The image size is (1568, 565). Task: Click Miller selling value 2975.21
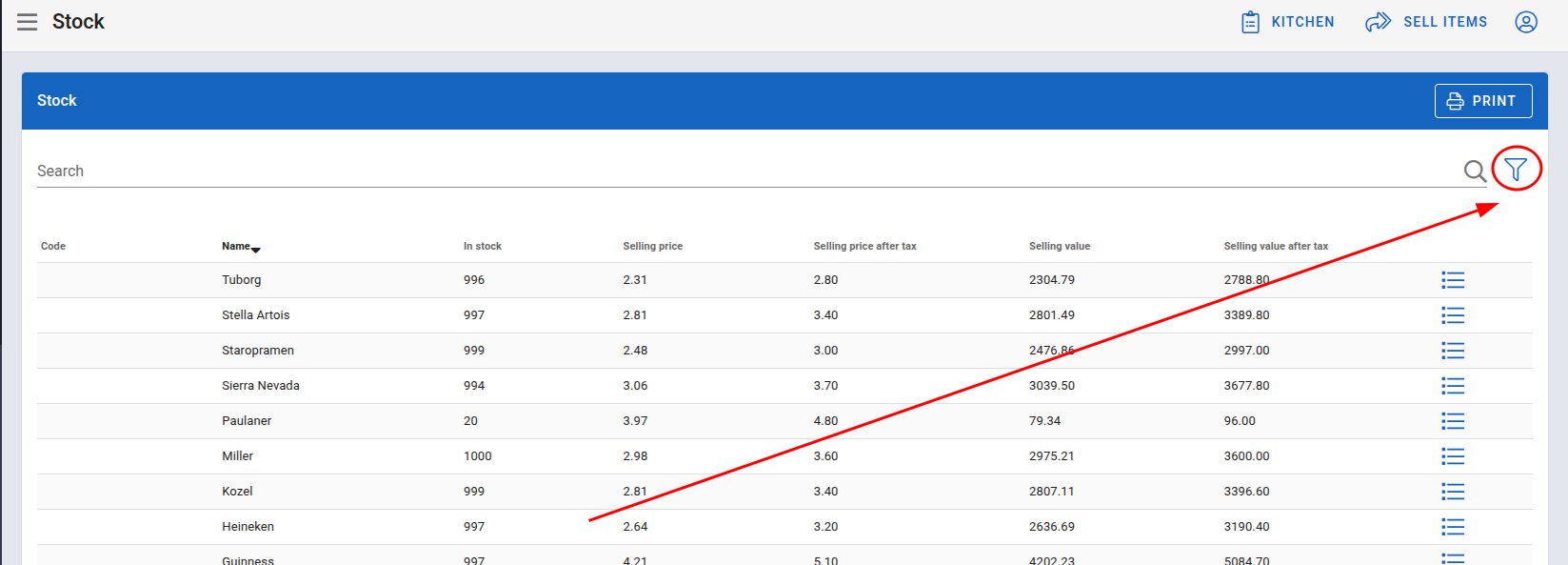click(x=1052, y=456)
